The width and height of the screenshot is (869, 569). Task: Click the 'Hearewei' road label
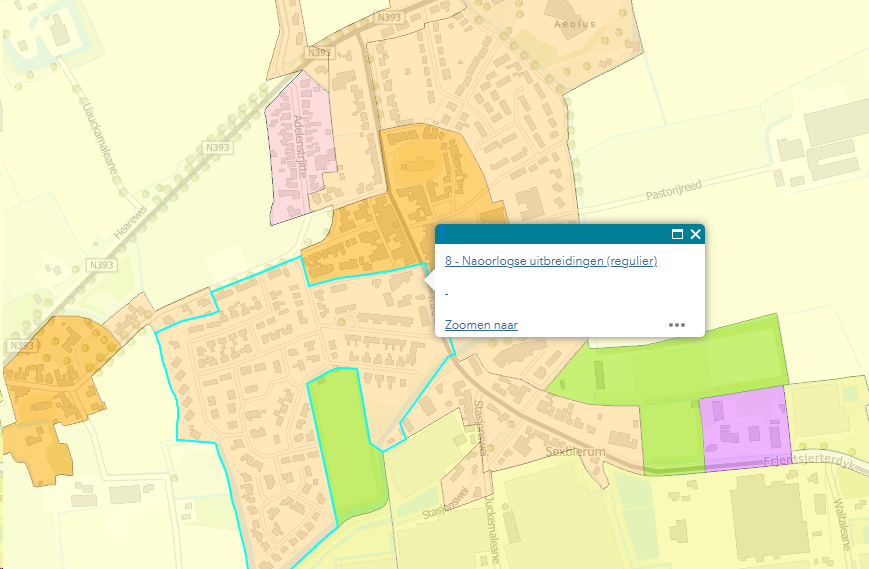click(130, 222)
